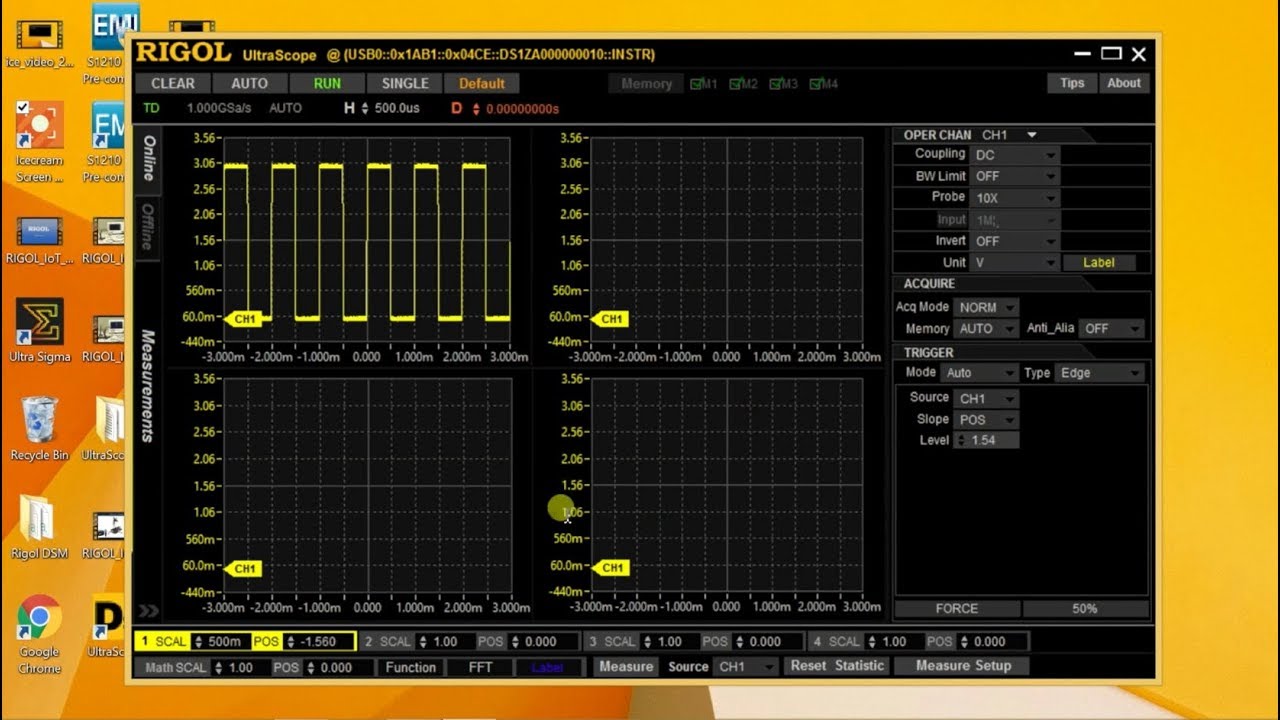Click the Math SCAL 1.00 field
Image resolution: width=1280 pixels, height=720 pixels.
(240, 667)
